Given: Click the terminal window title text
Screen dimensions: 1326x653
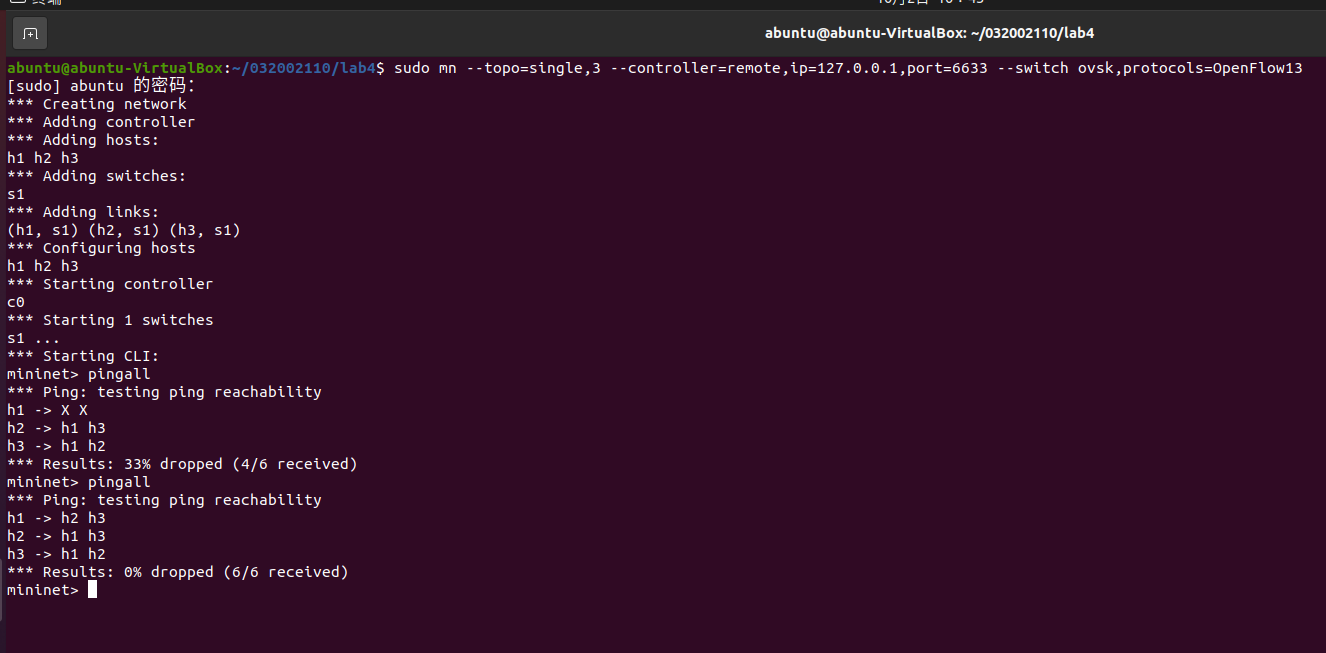Looking at the screenshot, I should [x=929, y=33].
